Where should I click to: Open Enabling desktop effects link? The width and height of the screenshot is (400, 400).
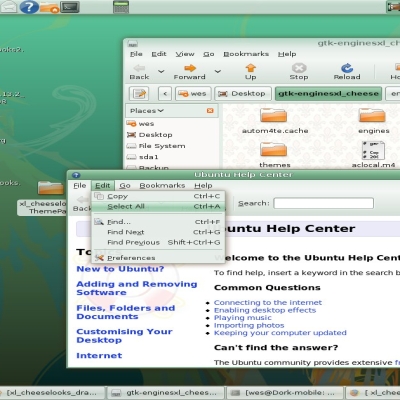point(265,310)
